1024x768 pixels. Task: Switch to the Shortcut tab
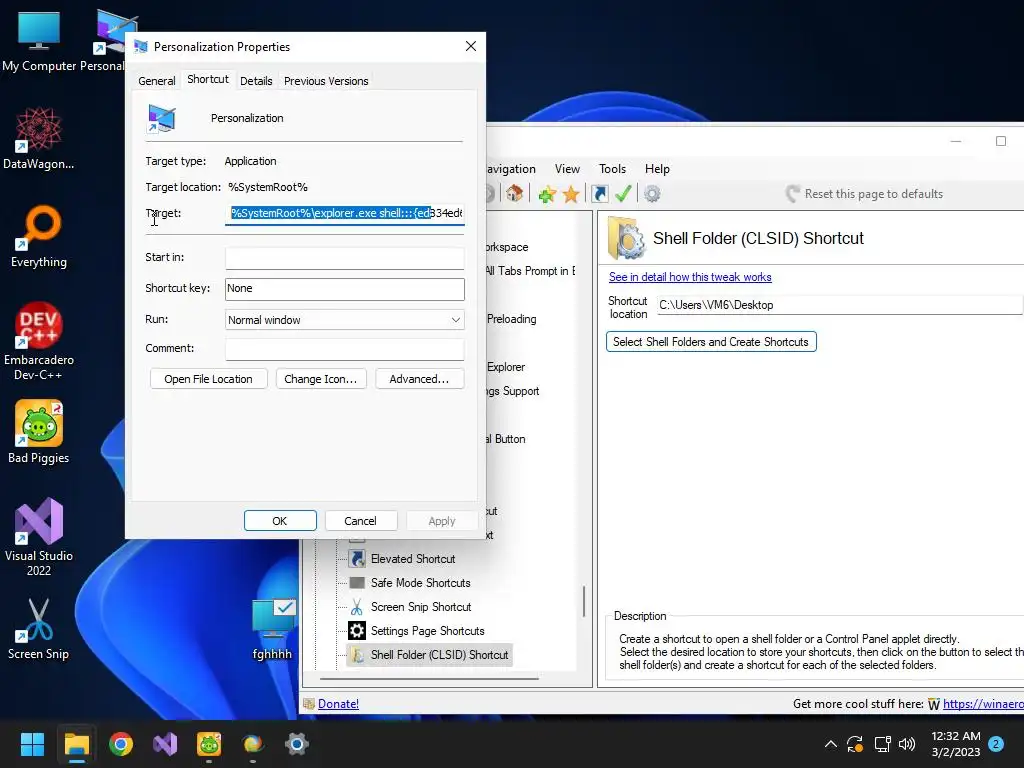point(208,79)
